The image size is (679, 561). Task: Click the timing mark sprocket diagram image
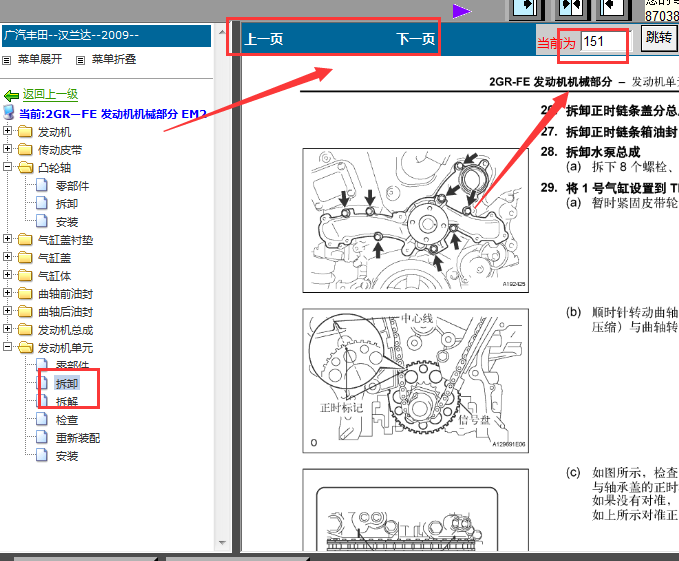click(x=415, y=380)
